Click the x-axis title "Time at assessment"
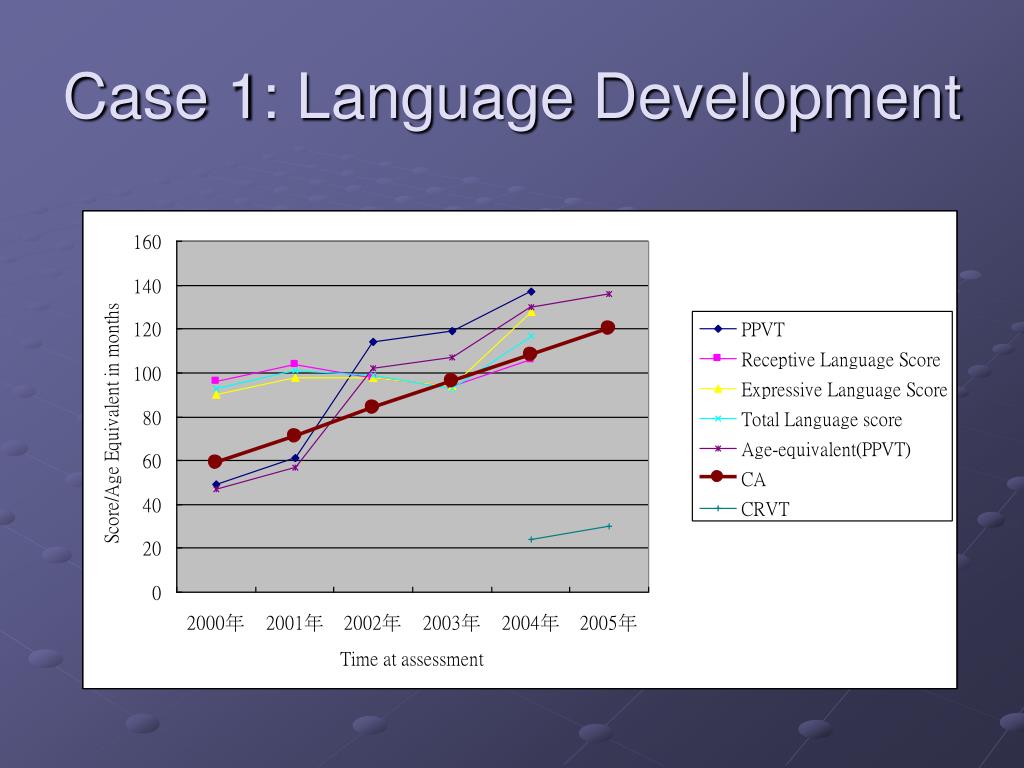Image resolution: width=1024 pixels, height=768 pixels. 411,659
